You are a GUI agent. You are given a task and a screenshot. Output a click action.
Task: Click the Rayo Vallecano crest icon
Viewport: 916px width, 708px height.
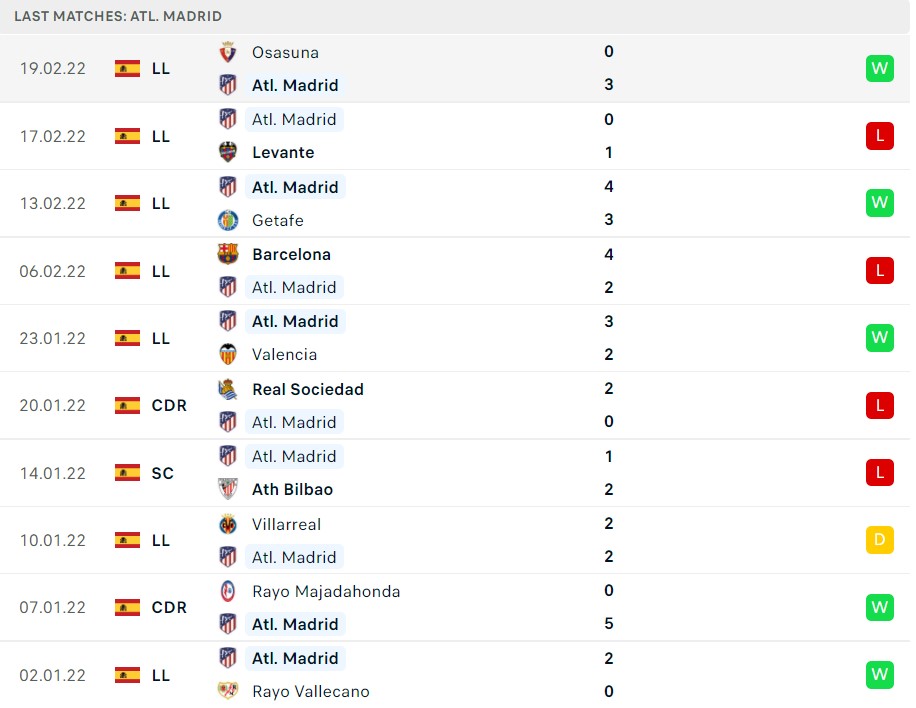tap(227, 691)
